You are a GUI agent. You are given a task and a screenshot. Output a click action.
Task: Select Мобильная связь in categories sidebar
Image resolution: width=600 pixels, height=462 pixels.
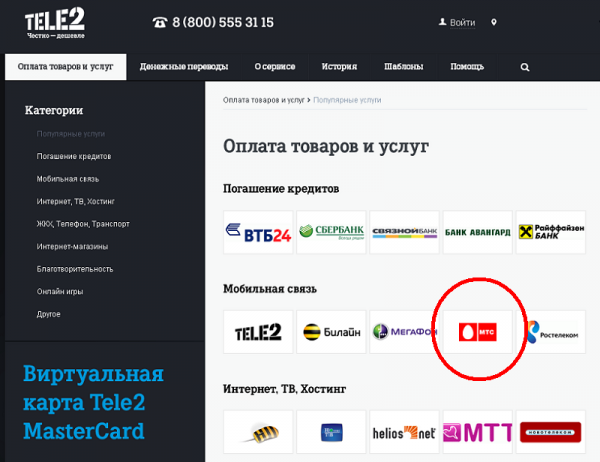click(68, 179)
